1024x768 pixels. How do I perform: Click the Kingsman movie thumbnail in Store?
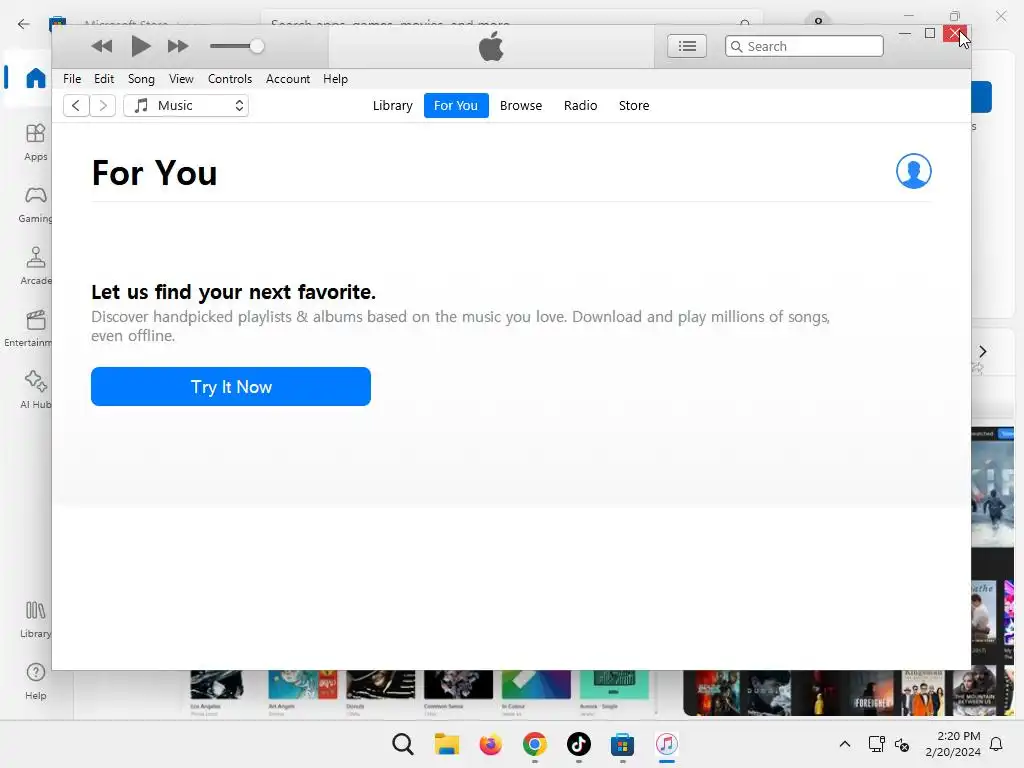pyautogui.click(x=921, y=693)
